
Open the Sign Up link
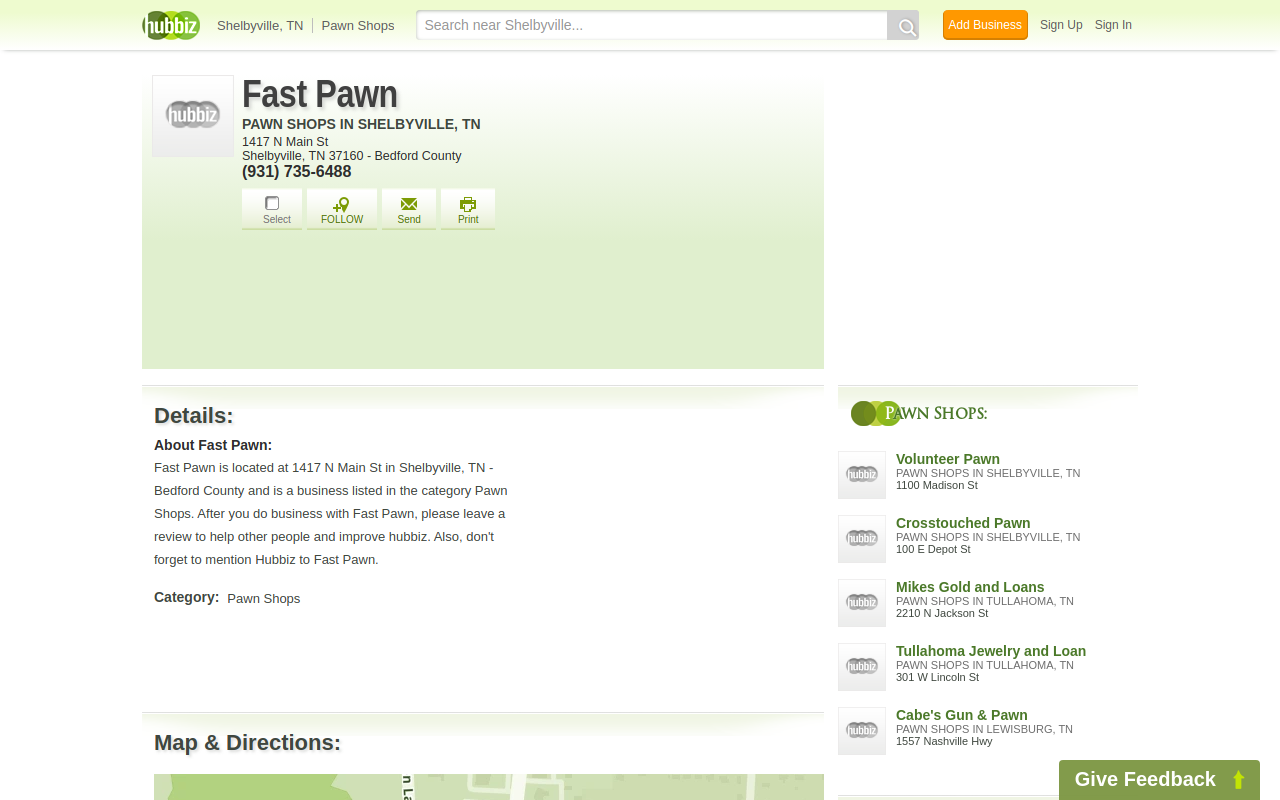pyautogui.click(x=1061, y=25)
